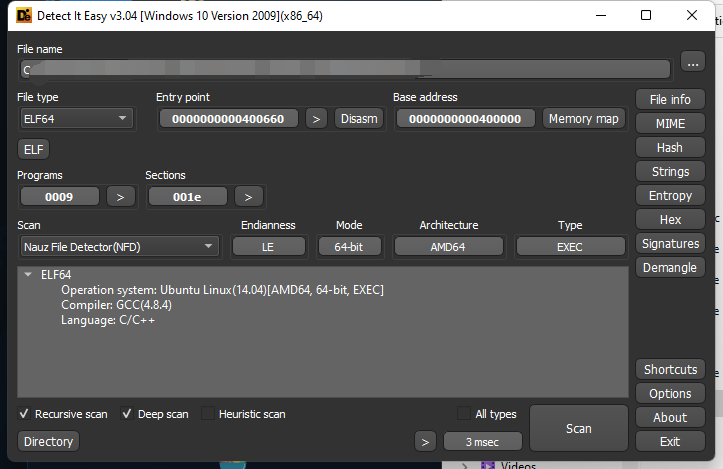
Task: Click the EXEC type value
Action: 570,247
